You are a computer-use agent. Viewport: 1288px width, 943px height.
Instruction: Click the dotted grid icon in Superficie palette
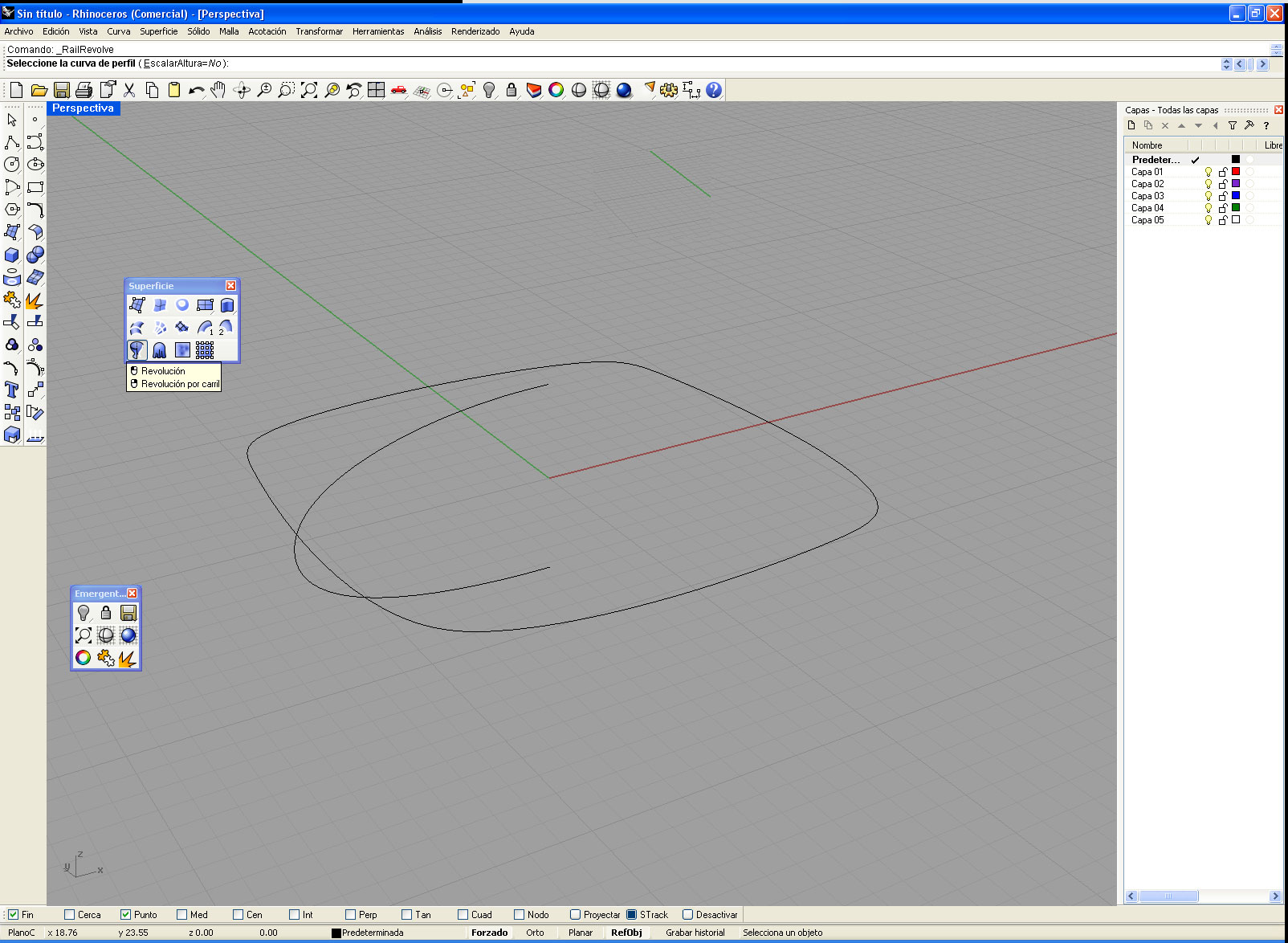[205, 350]
